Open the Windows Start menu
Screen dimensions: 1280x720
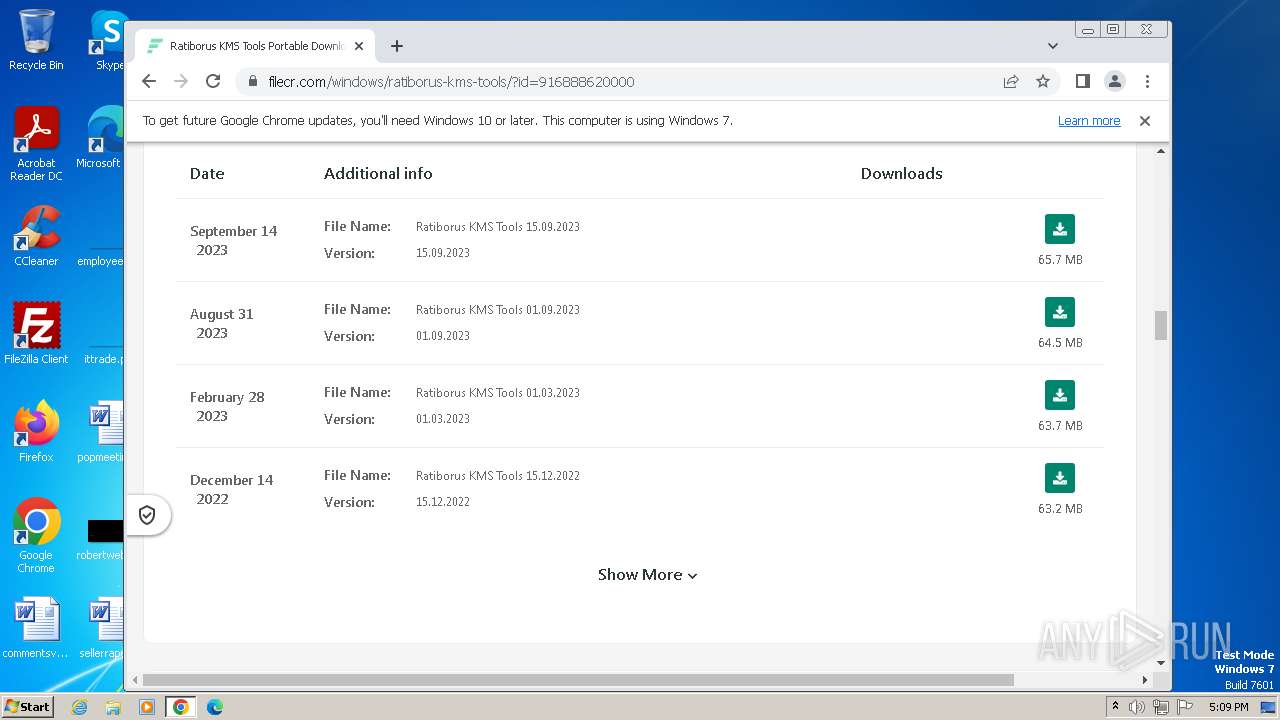(27, 706)
